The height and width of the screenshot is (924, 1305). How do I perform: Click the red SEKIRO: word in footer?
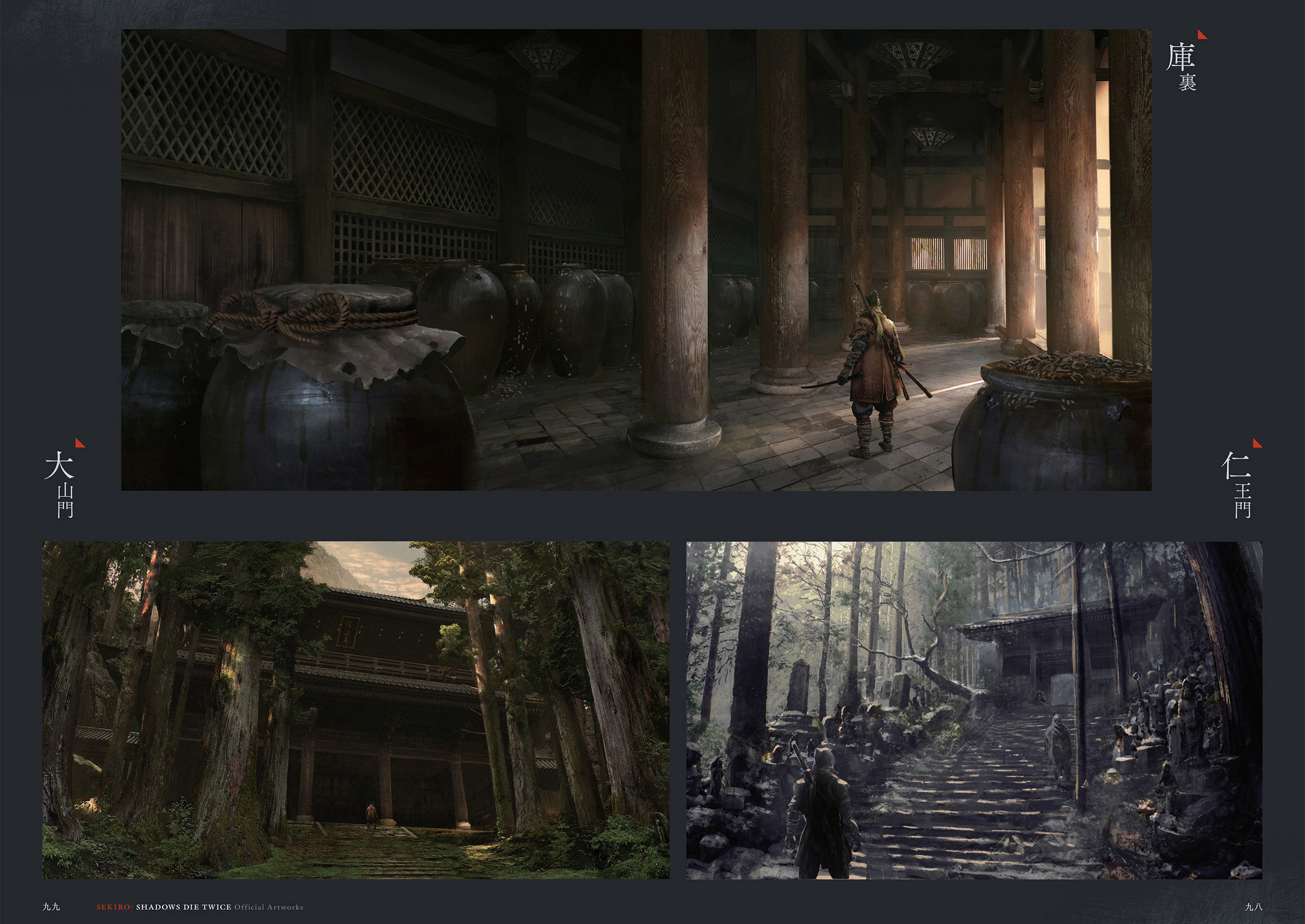tap(115, 907)
